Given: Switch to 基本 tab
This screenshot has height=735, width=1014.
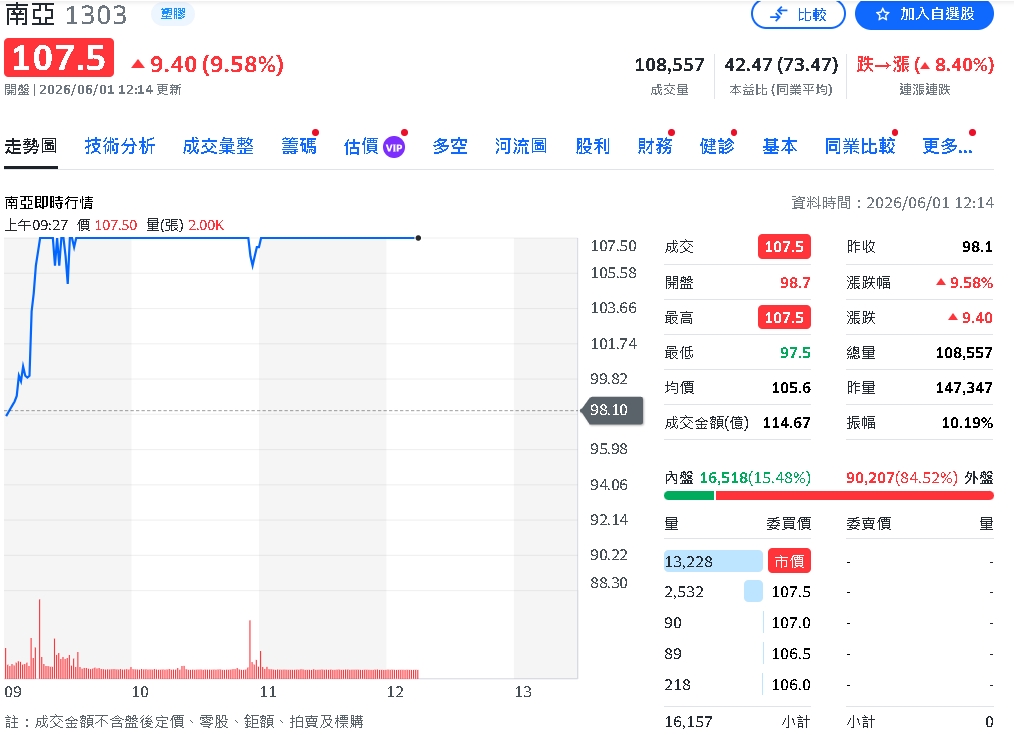Looking at the screenshot, I should coord(780,146).
